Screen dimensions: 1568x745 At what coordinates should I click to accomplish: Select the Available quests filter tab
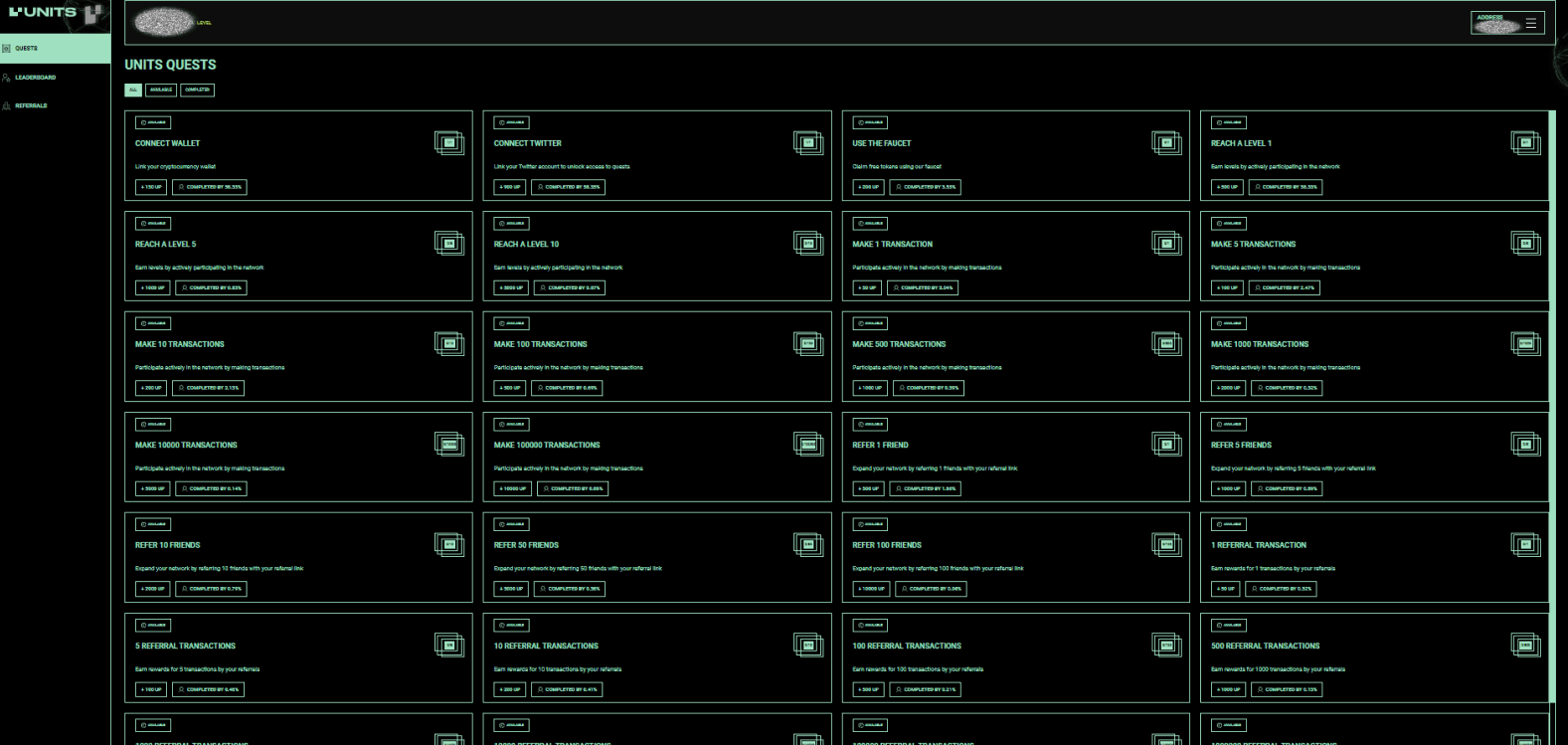click(x=161, y=90)
